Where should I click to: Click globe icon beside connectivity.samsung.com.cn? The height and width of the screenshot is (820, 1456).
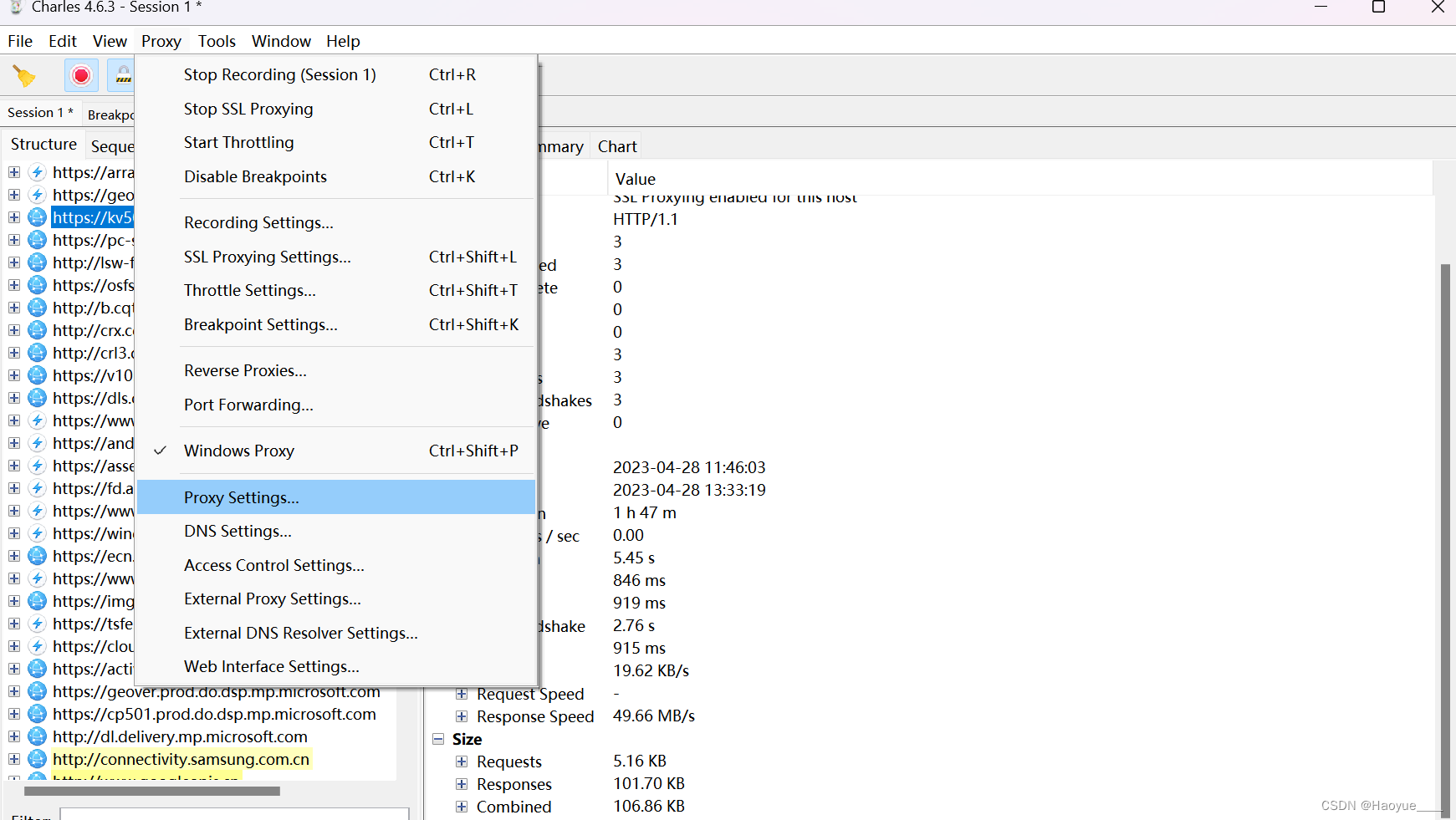[x=37, y=759]
